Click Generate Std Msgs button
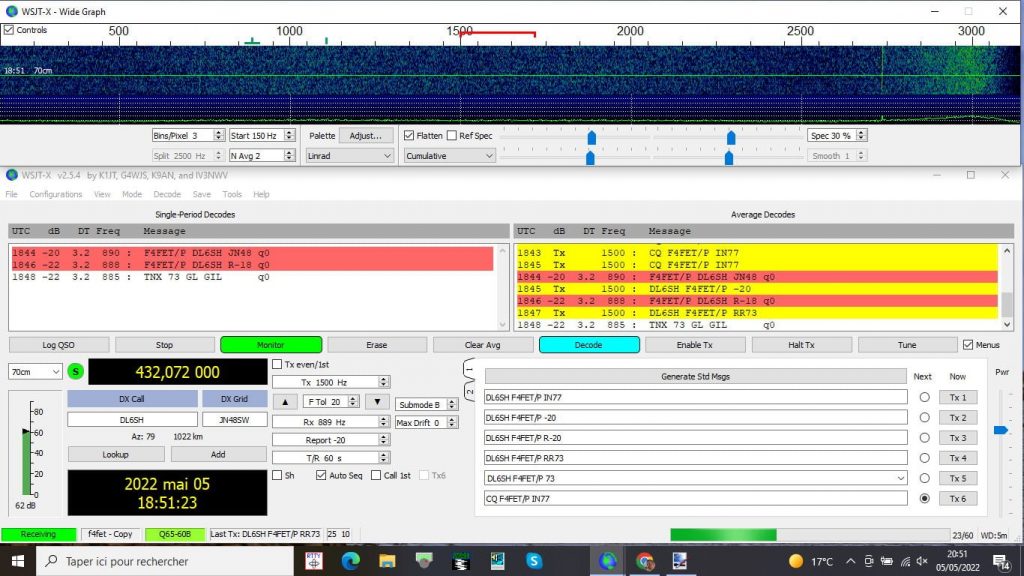The image size is (1024, 576). point(696,377)
